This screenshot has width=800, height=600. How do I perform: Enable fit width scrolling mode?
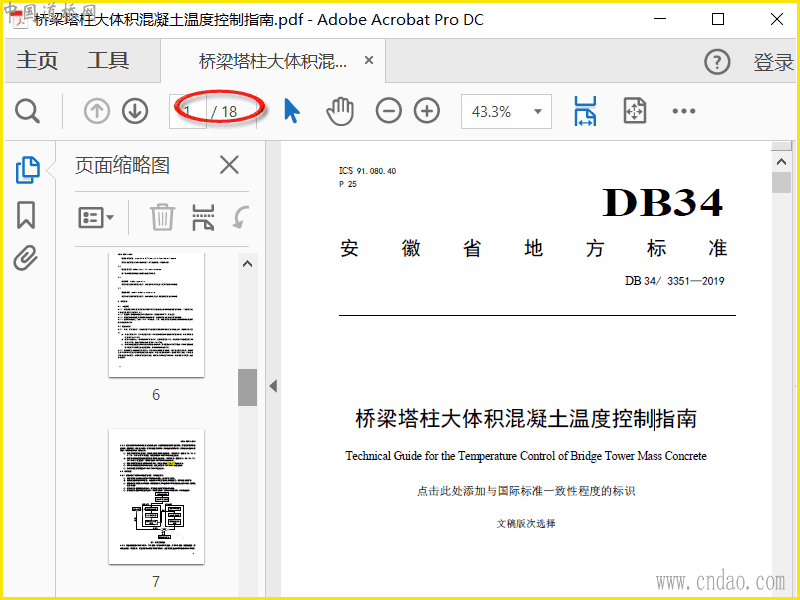(585, 111)
